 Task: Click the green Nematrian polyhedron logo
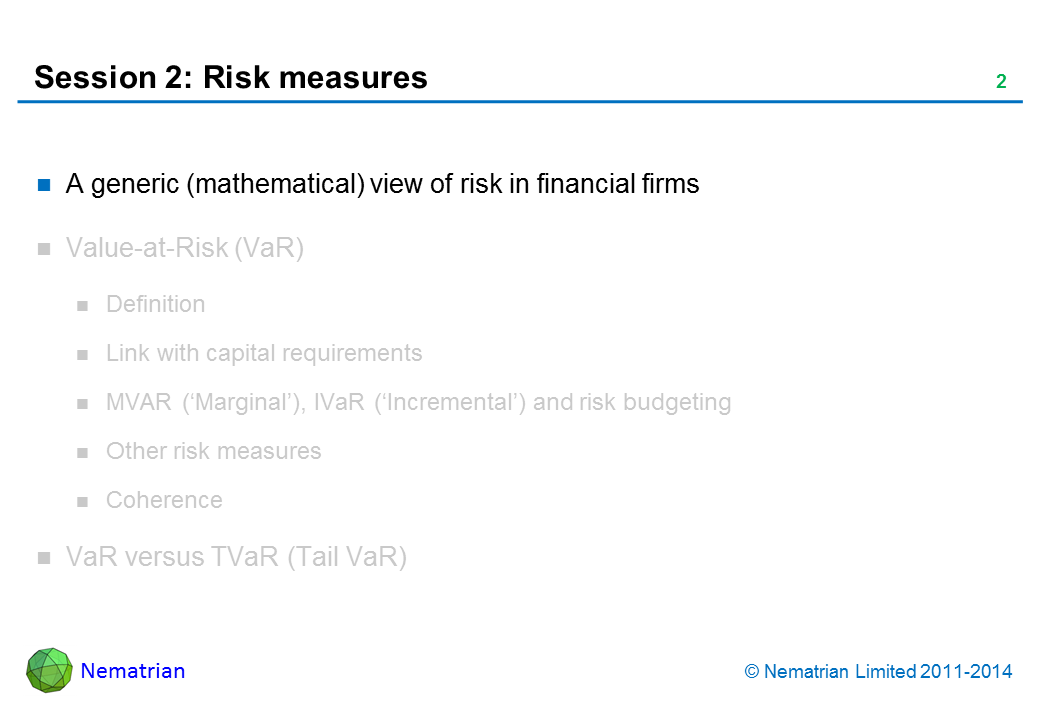pos(50,670)
